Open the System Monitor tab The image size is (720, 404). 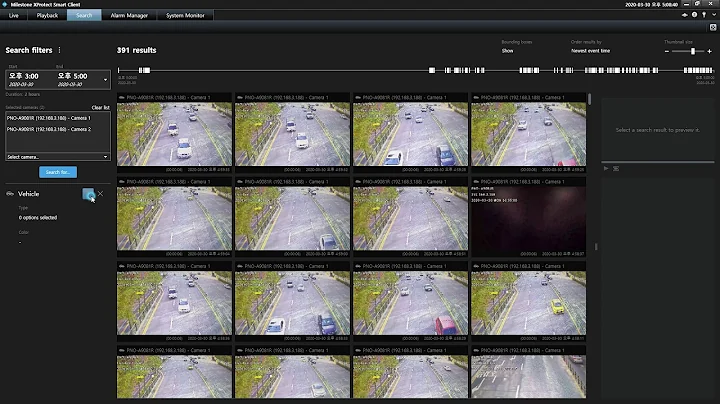click(x=185, y=15)
